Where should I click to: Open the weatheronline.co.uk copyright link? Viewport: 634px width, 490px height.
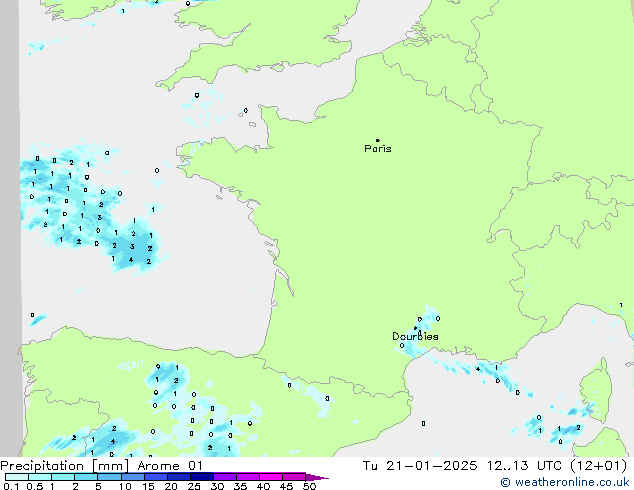(565, 482)
